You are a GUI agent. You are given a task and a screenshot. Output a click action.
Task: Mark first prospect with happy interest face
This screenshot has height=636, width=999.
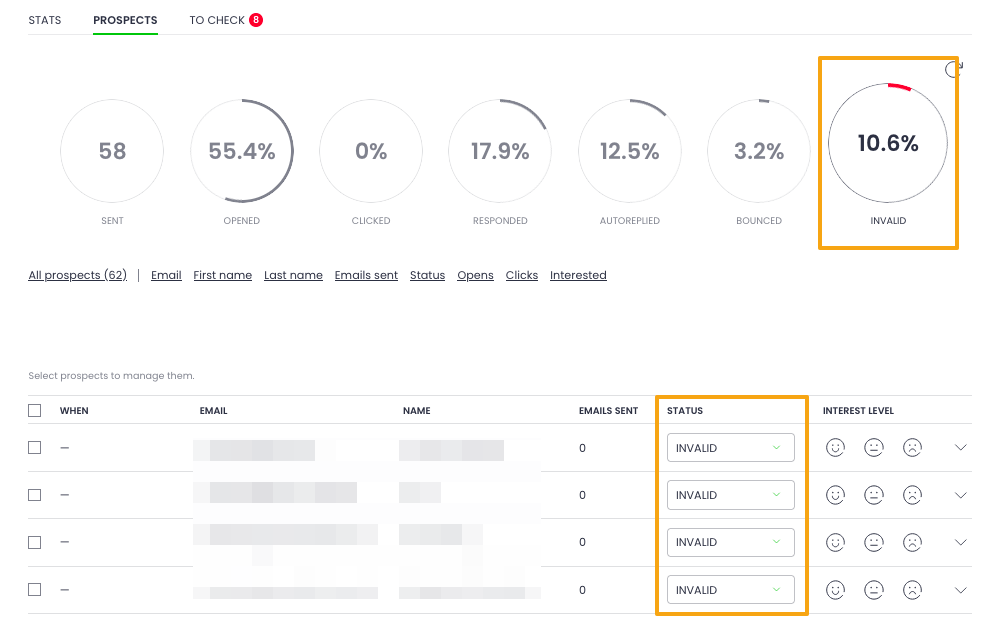[x=835, y=447]
